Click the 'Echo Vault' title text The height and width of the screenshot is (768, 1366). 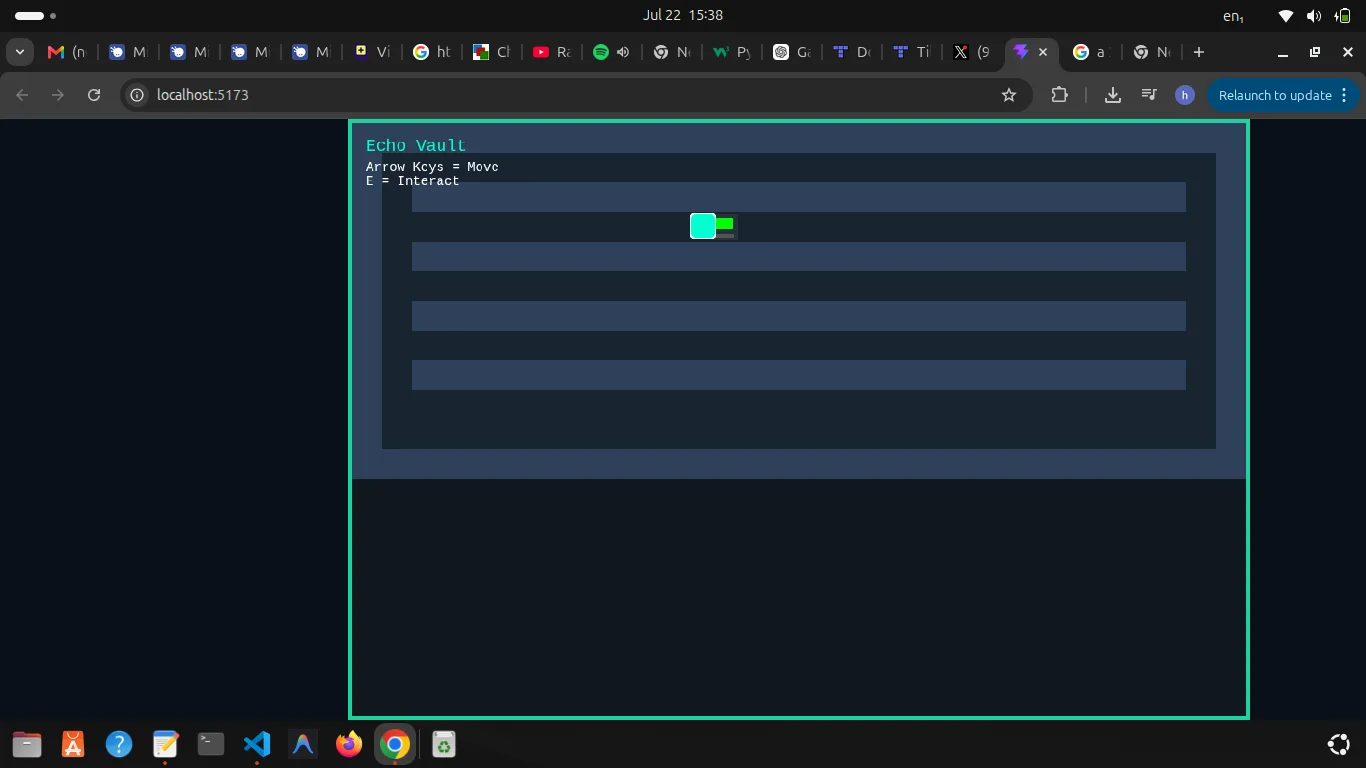pyautogui.click(x=416, y=146)
